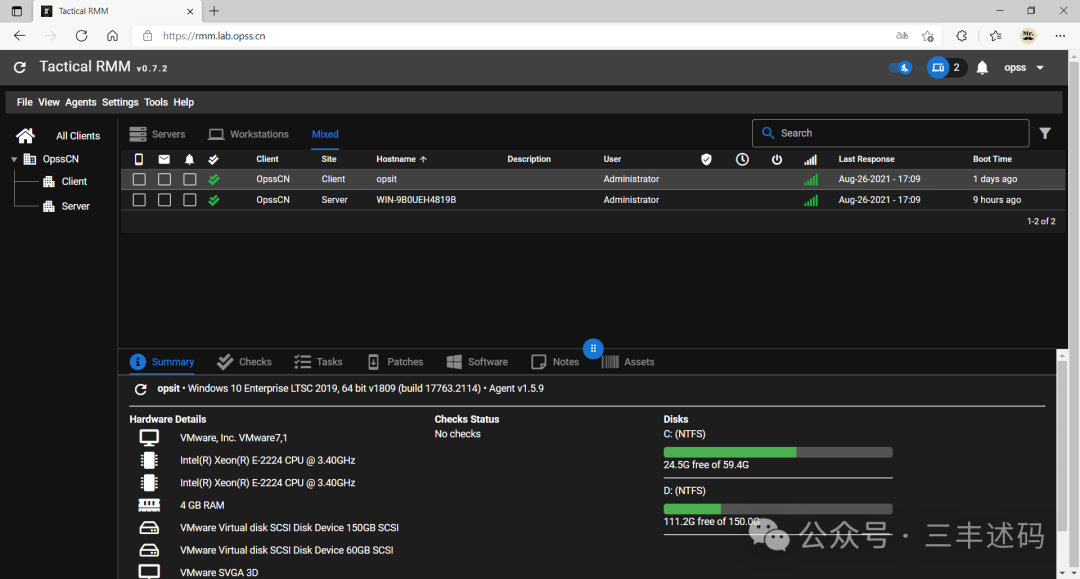Open the Agents menu

[x=81, y=102]
